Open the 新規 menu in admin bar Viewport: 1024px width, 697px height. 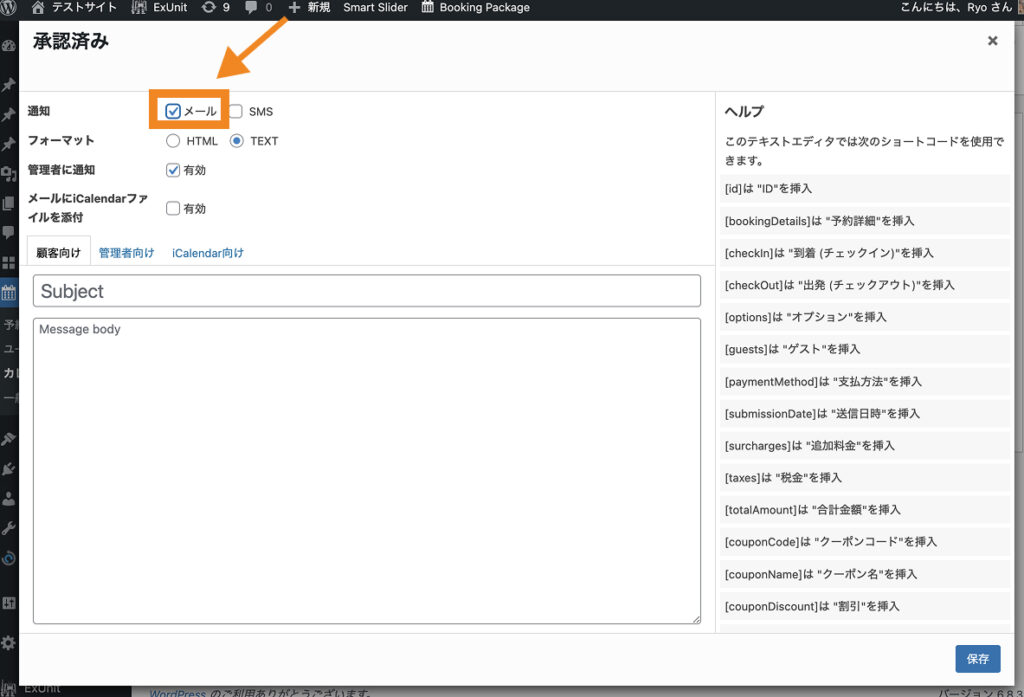(309, 8)
